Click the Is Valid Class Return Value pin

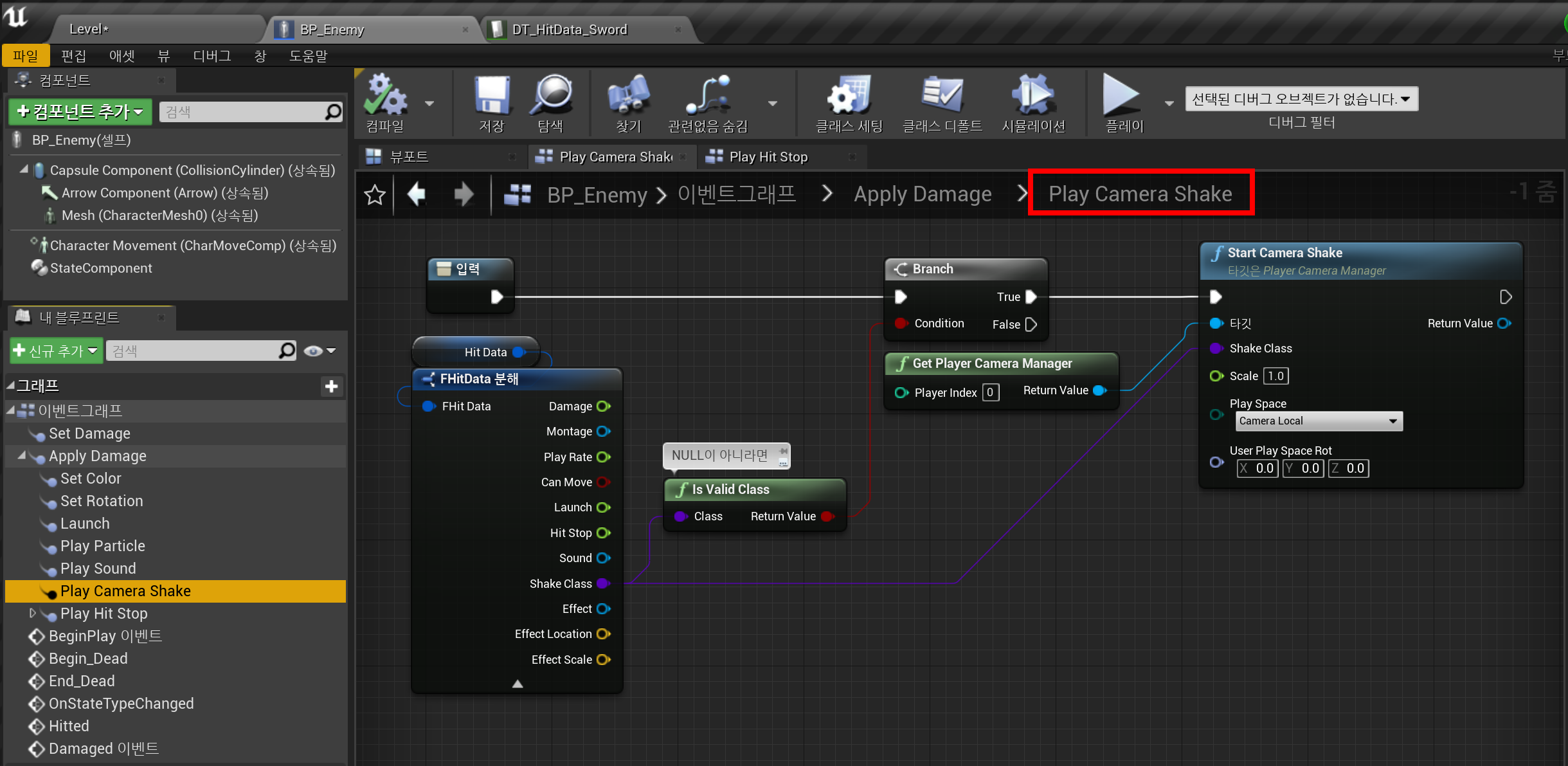827,516
